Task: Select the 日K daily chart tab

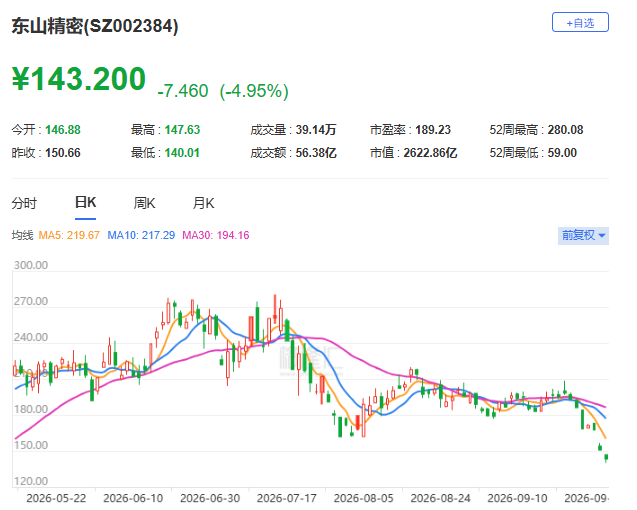Action: 85,202
